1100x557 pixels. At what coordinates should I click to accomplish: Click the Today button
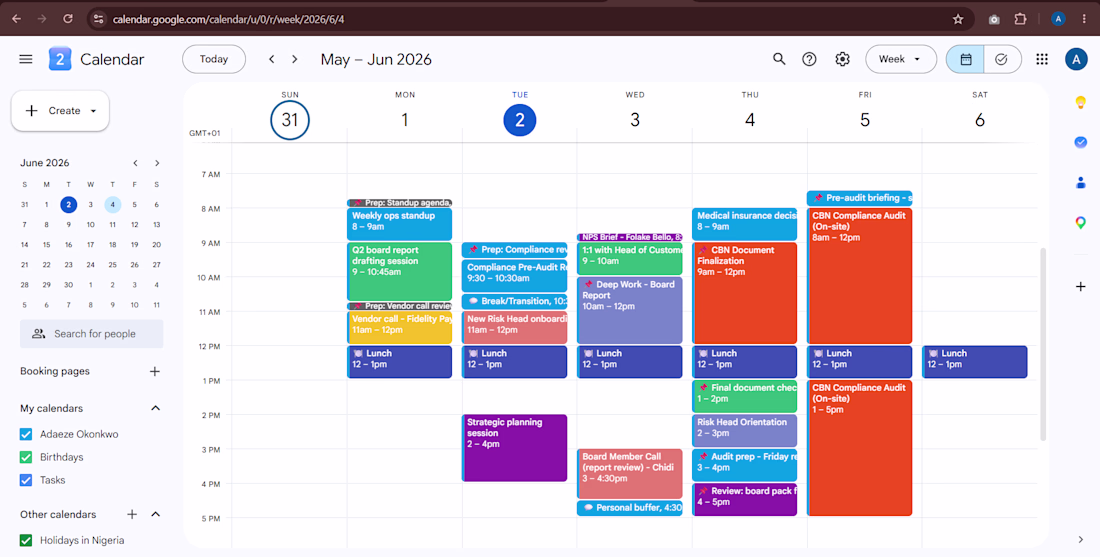coord(214,60)
